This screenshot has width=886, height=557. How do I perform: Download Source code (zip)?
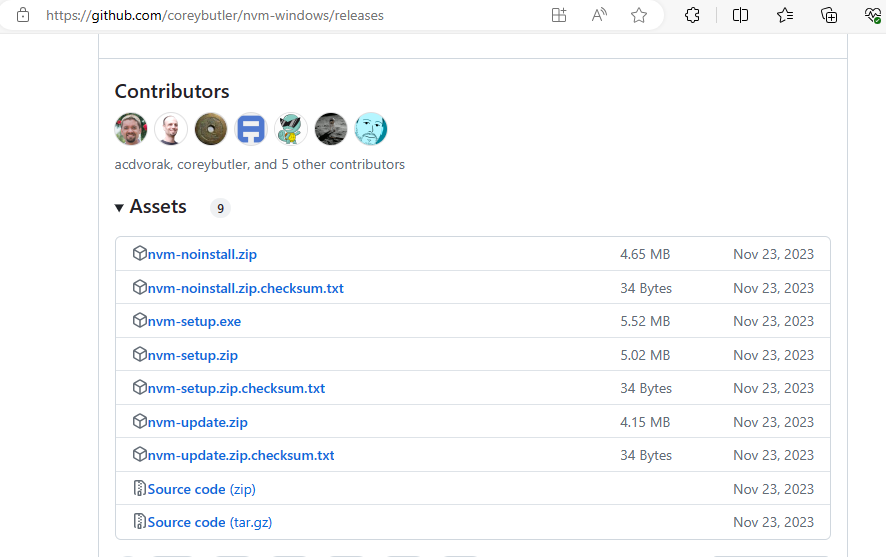[202, 489]
